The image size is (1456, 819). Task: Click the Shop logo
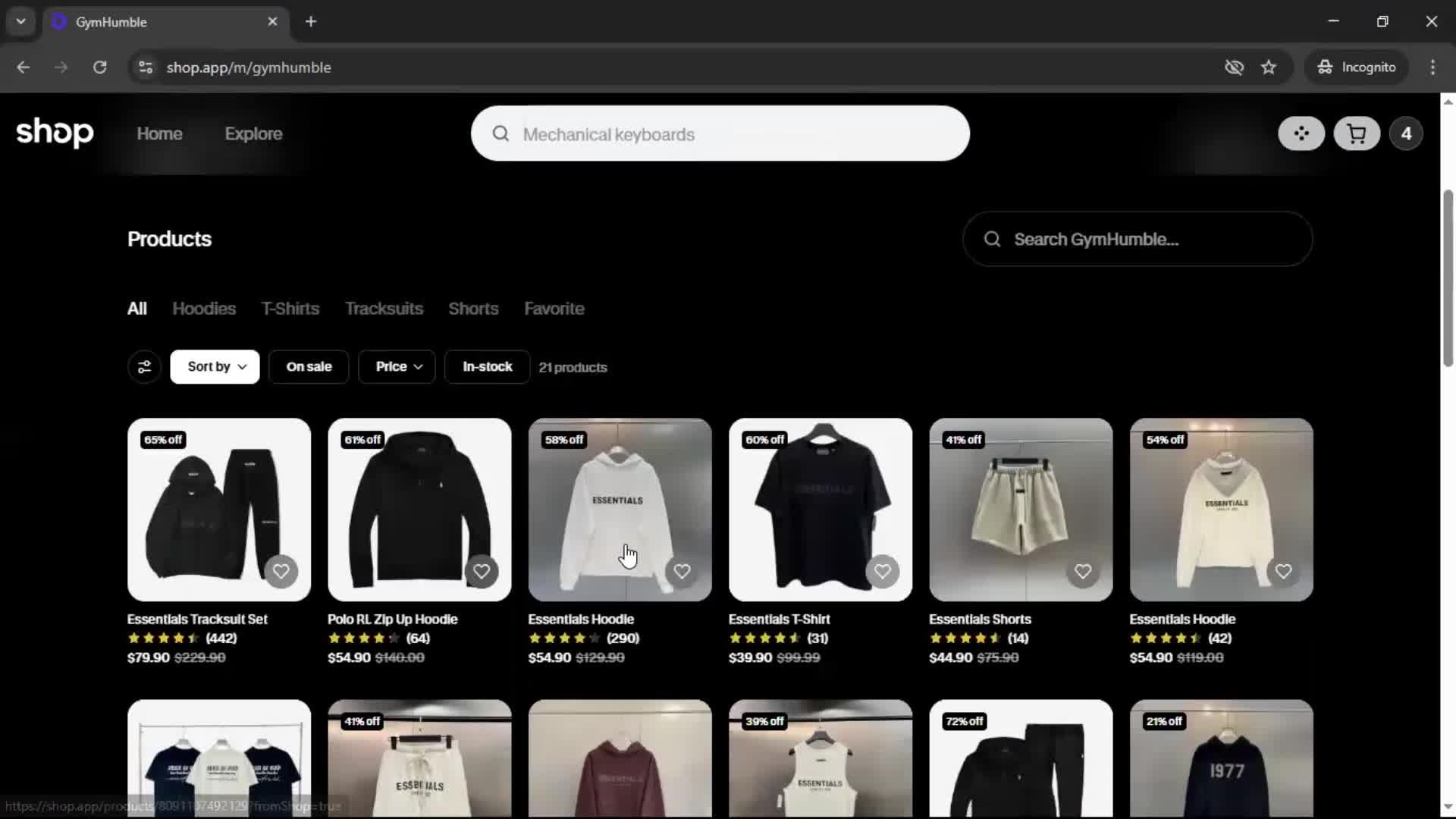55,133
